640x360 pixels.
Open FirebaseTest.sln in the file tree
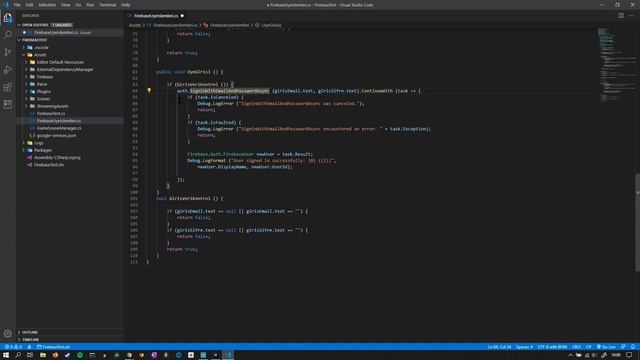pyautogui.click(x=49, y=165)
